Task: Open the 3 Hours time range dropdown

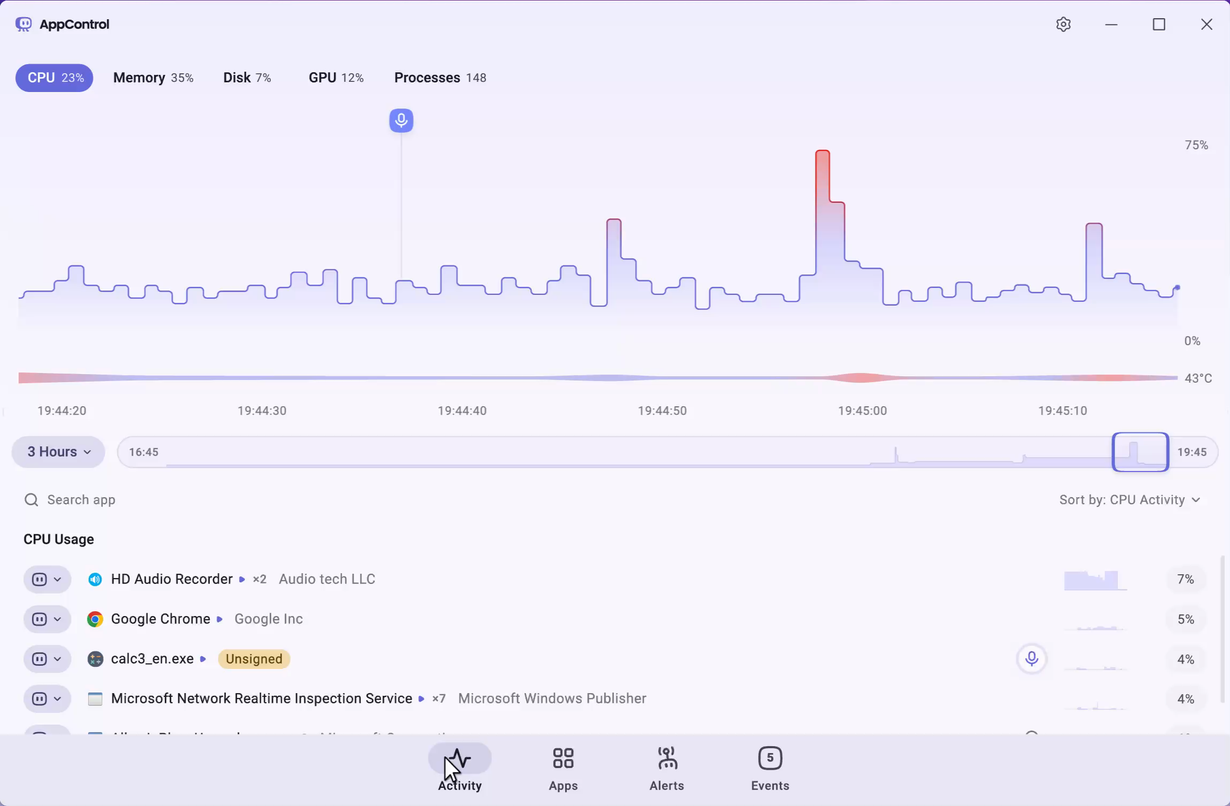Action: [57, 452]
